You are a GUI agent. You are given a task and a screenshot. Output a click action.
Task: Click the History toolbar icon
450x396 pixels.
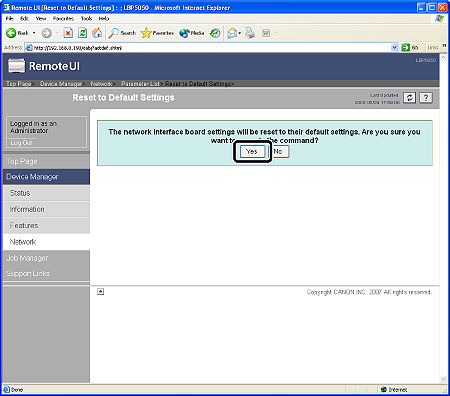(x=215, y=33)
